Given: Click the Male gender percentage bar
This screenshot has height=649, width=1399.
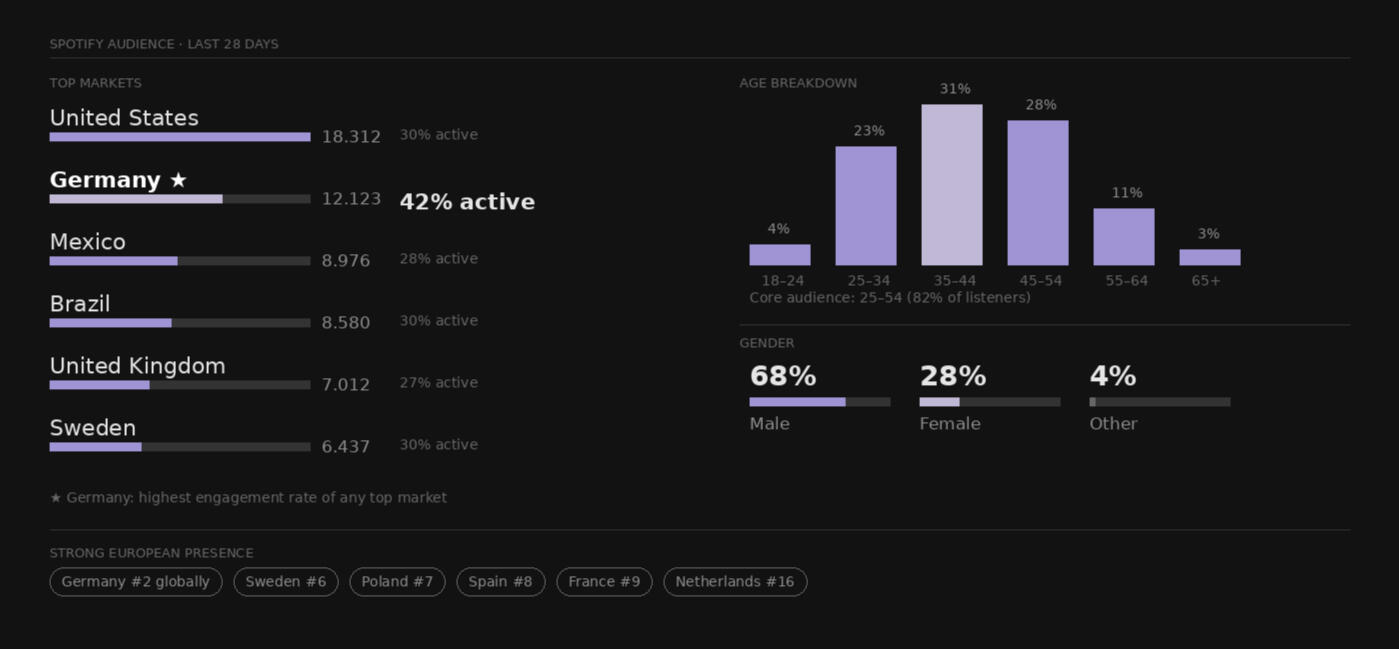Looking at the screenshot, I should [820, 402].
